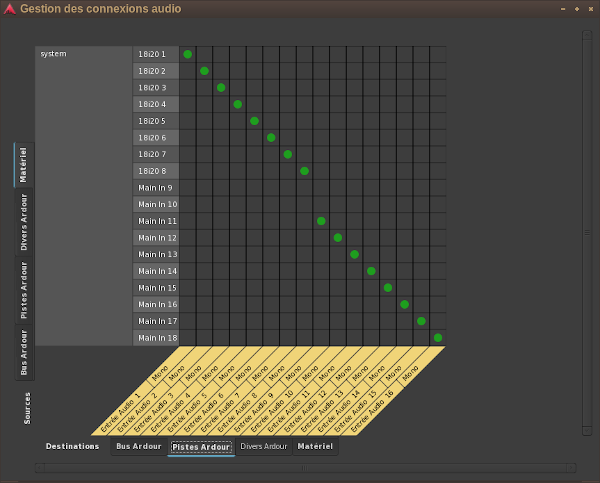The height and width of the screenshot is (483, 600).
Task: Click vertical scrollbar up arrow
Action: [587, 35]
